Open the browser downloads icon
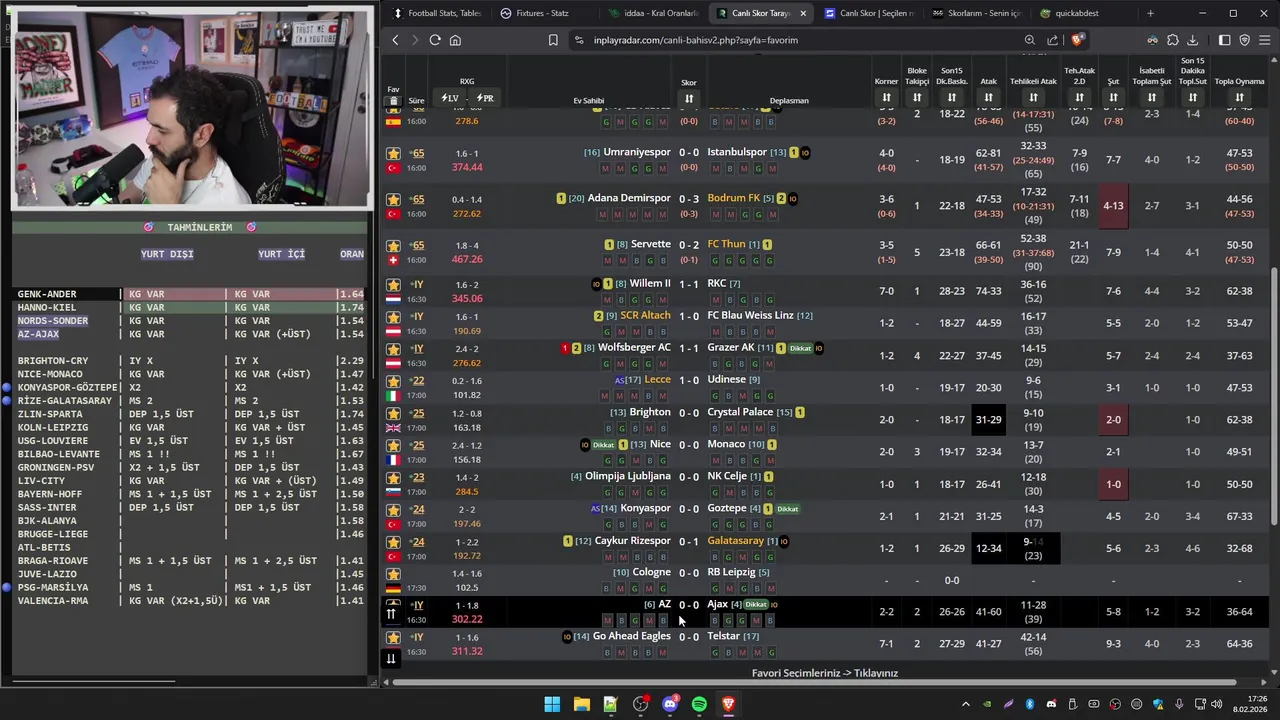This screenshot has width=1280, height=720. pyautogui.click(x=1193, y=40)
